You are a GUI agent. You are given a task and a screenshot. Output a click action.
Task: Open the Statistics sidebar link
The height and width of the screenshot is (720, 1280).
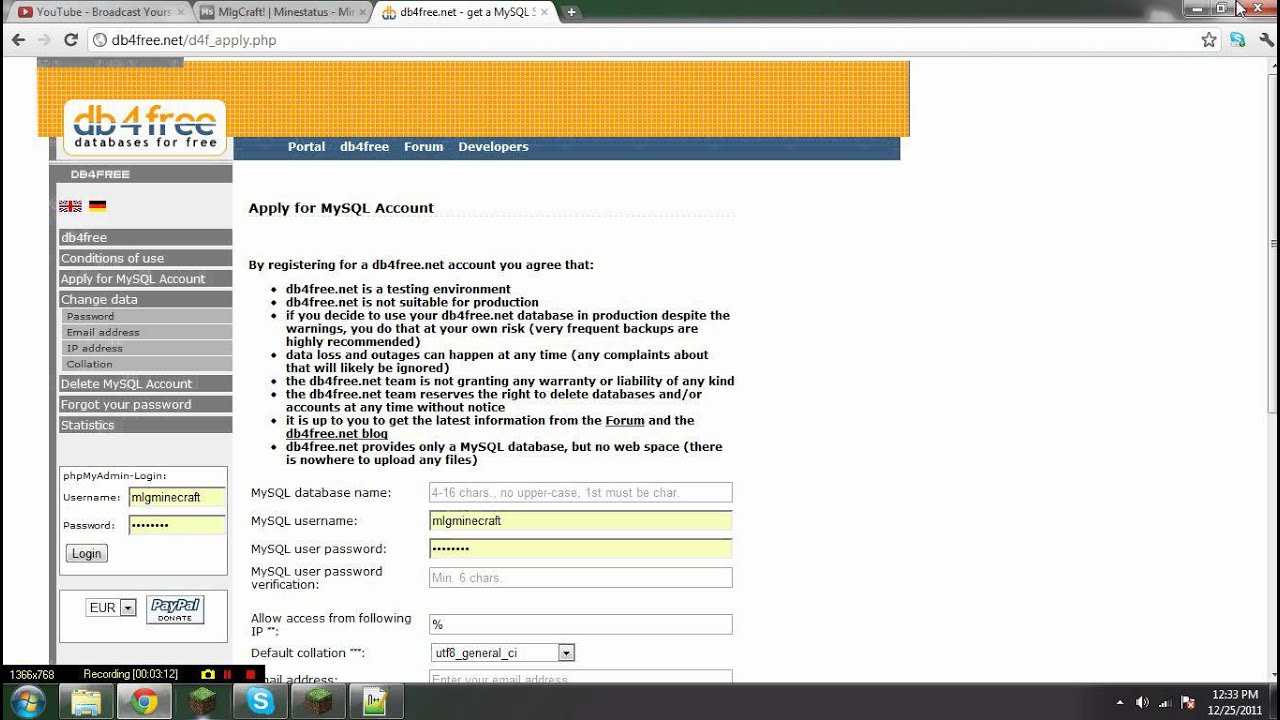click(x=145, y=425)
